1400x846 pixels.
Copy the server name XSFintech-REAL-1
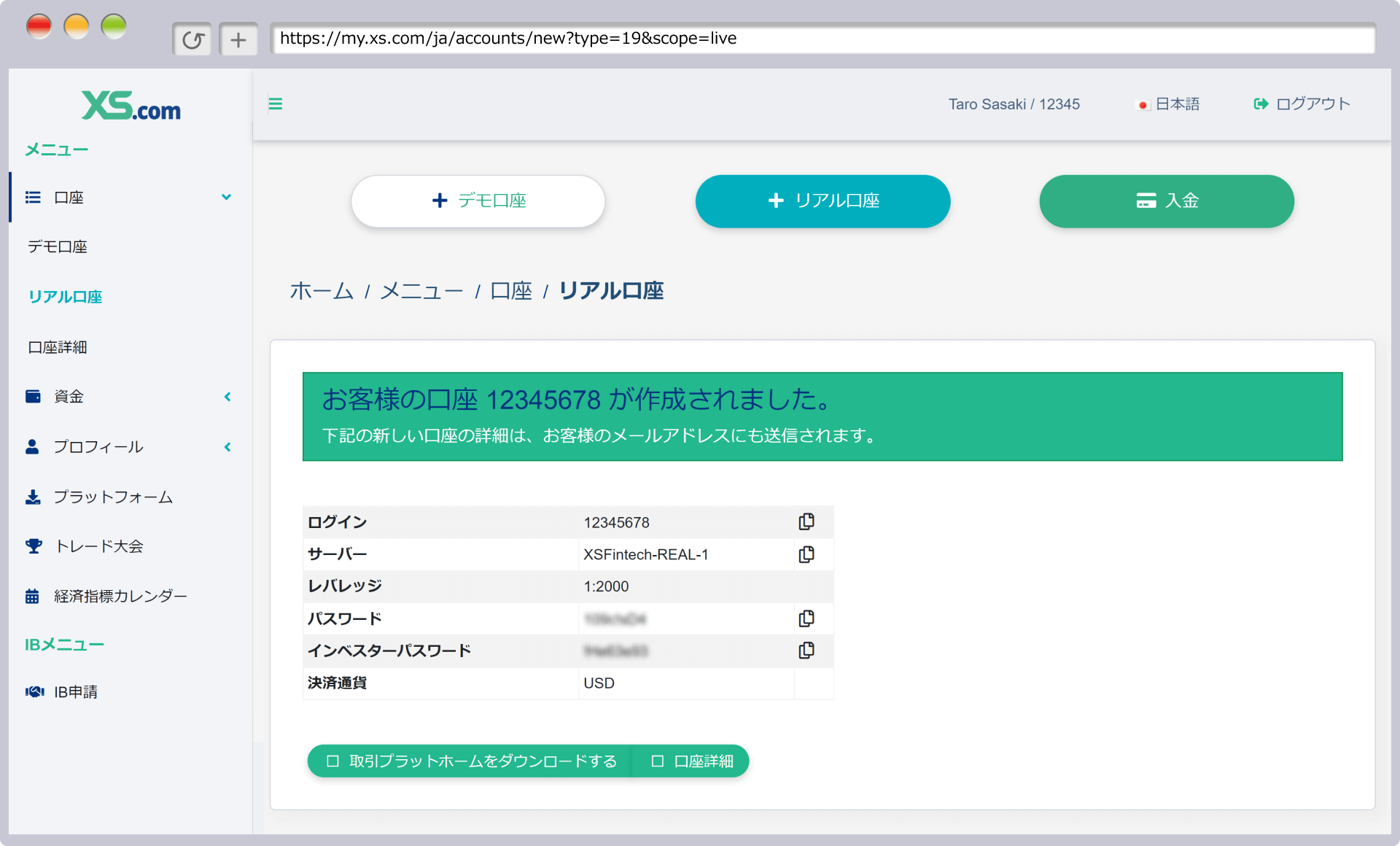pos(806,554)
